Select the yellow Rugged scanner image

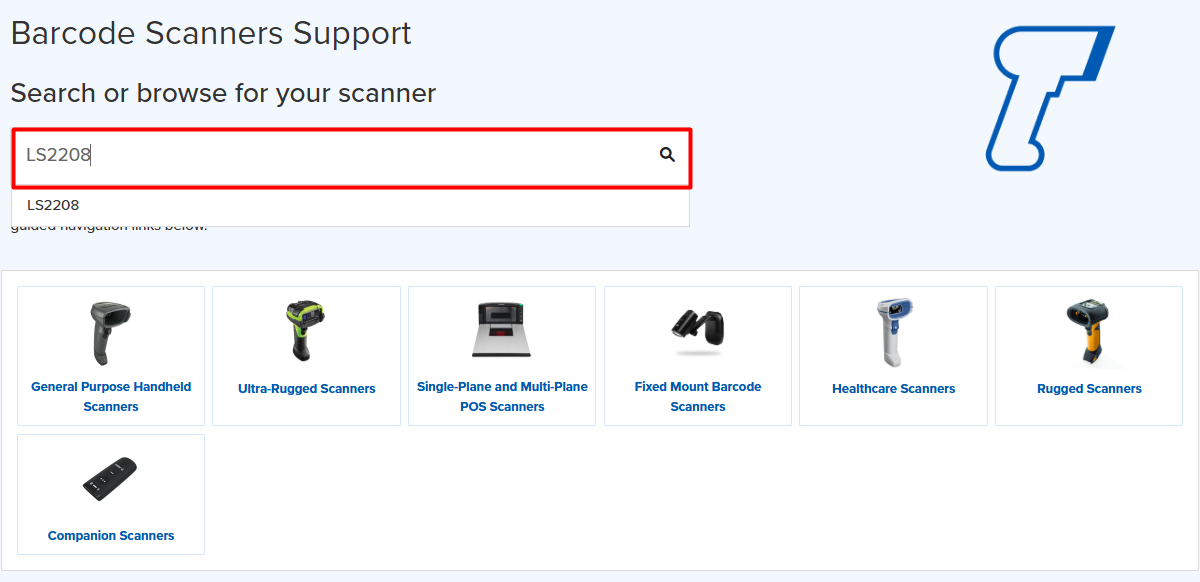[x=1088, y=332]
